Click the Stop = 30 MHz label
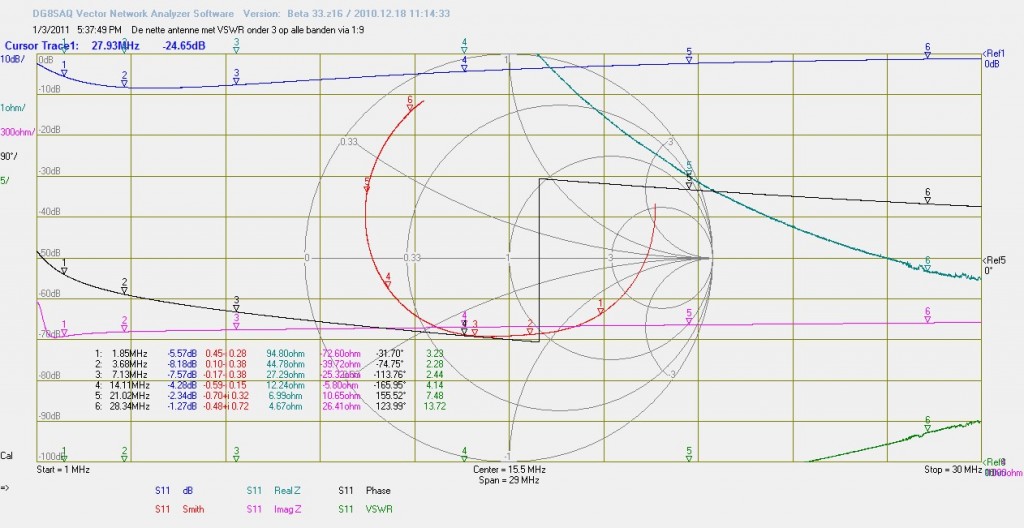The width and height of the screenshot is (1024, 528). pos(953,469)
